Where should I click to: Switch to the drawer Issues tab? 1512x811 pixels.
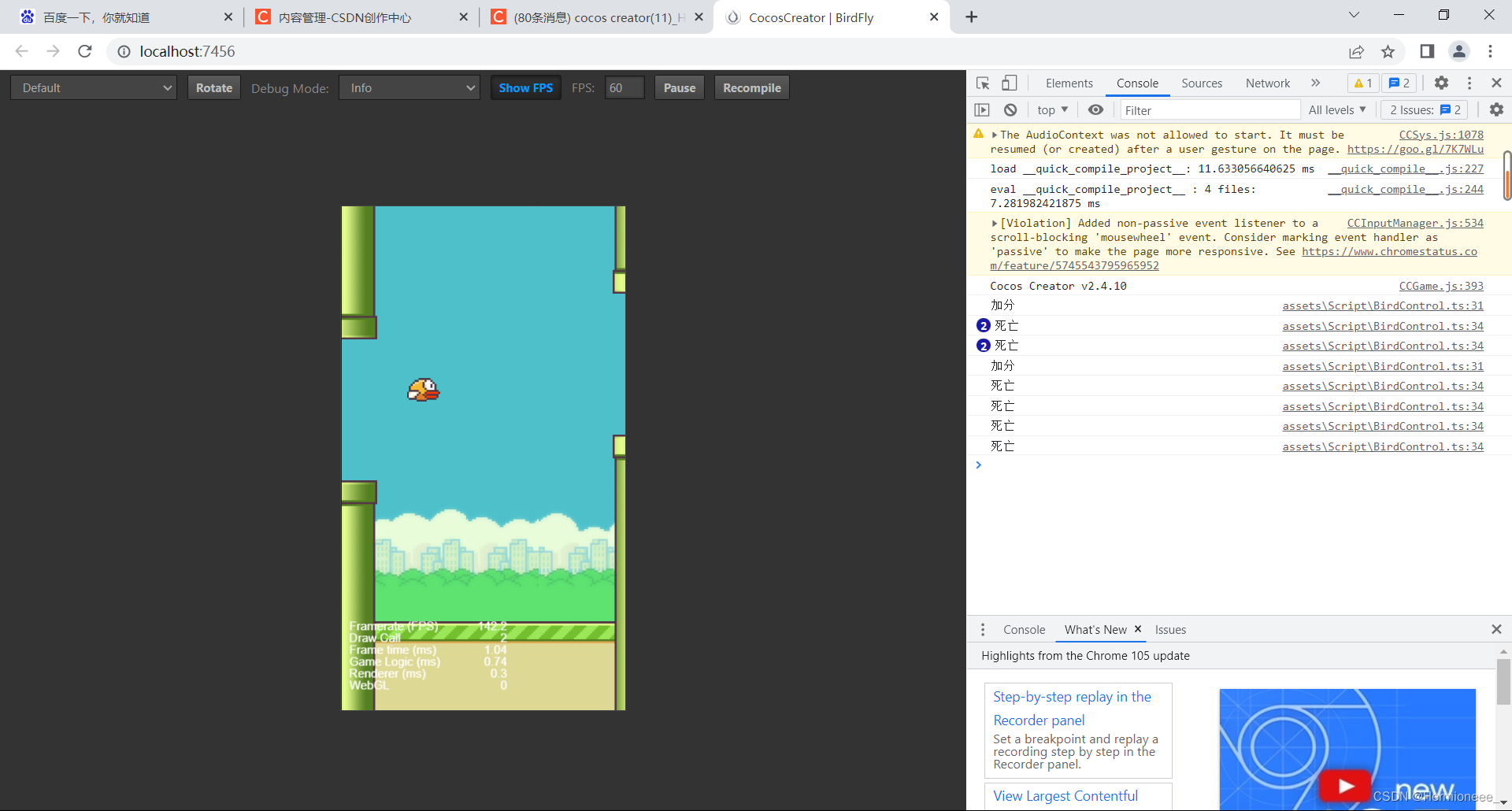(1170, 629)
